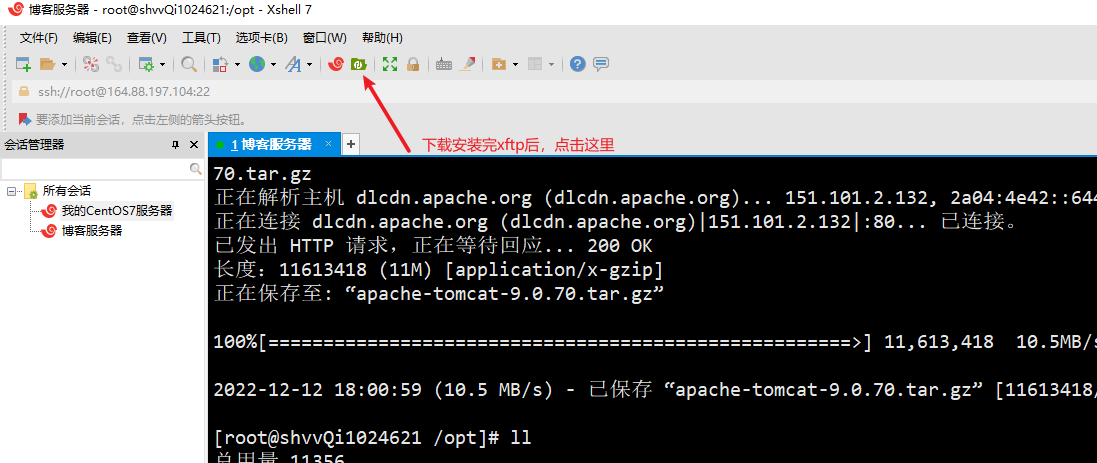The height and width of the screenshot is (463, 1097).
Task: Close the 会话管理器 panel
Action: pos(194,145)
